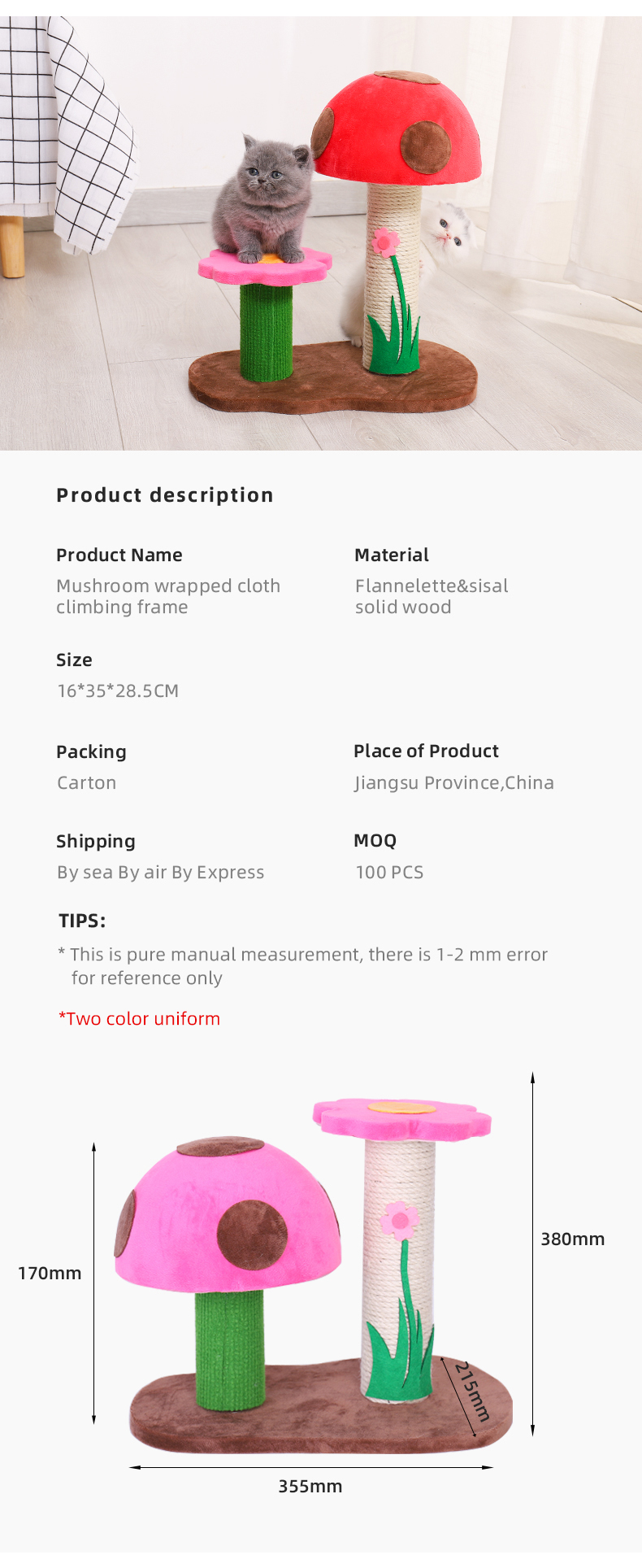Click the 170mm height measurement label
Screen dimensions: 642x1568
50,1273
